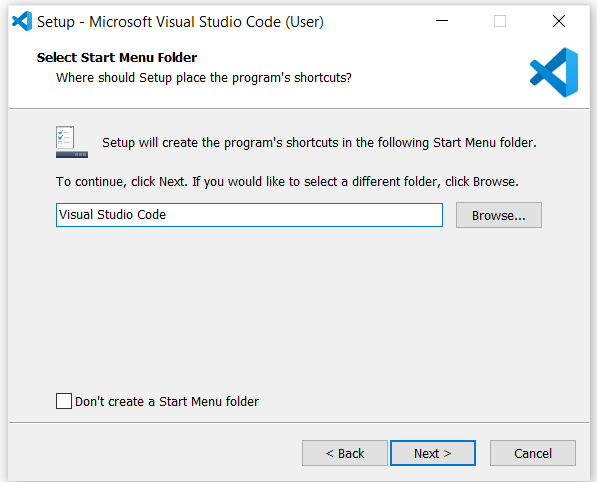Click "Setup will create the program's shortcuts" text

tap(319, 143)
